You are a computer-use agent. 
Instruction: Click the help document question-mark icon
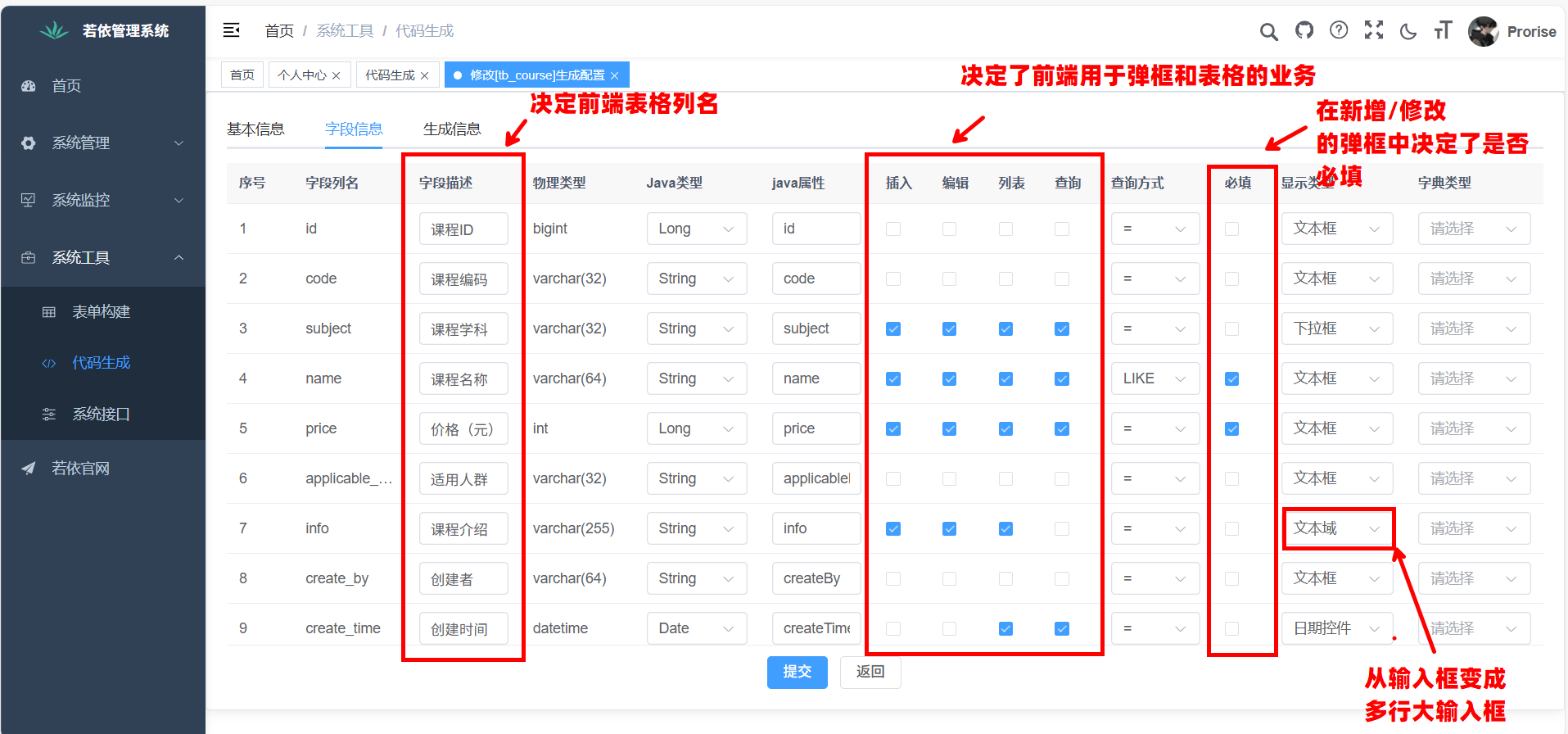click(1339, 31)
